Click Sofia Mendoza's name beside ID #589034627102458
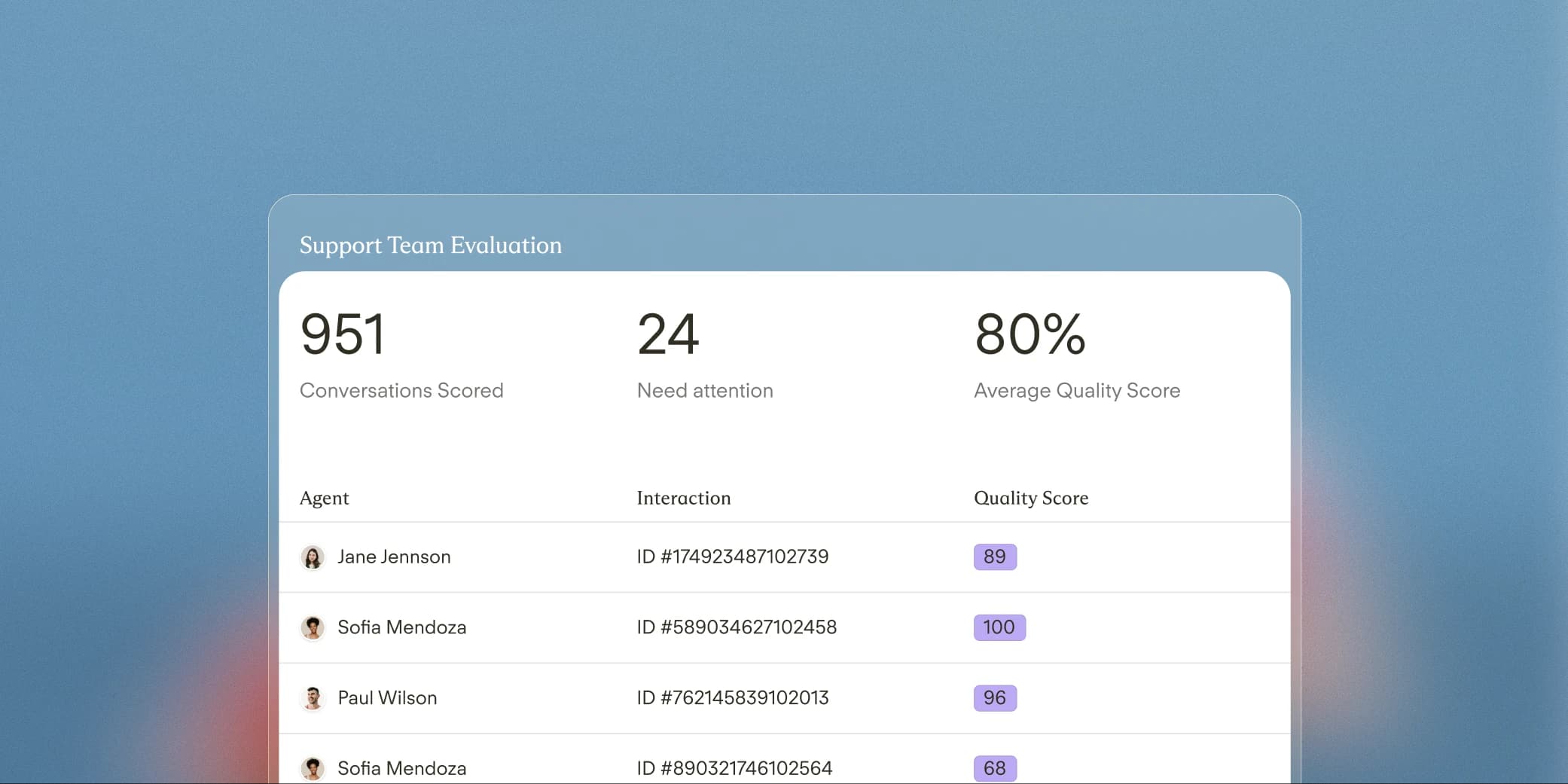1568x784 pixels. 402,627
